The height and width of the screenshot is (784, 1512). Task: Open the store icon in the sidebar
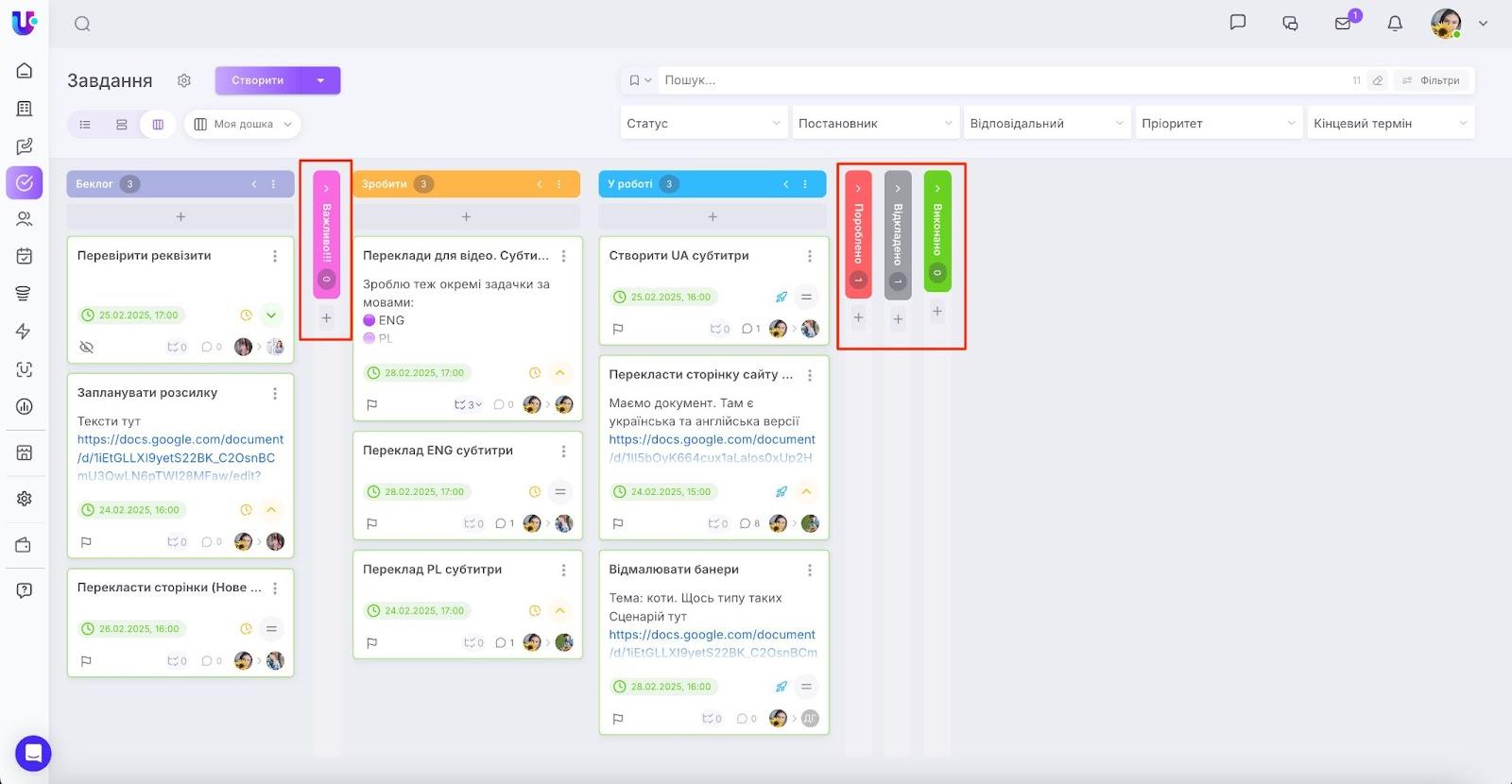click(x=25, y=452)
